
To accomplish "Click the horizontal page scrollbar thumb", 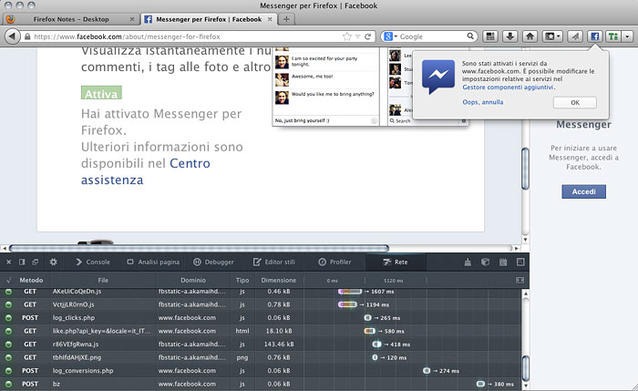I will tap(199, 248).
